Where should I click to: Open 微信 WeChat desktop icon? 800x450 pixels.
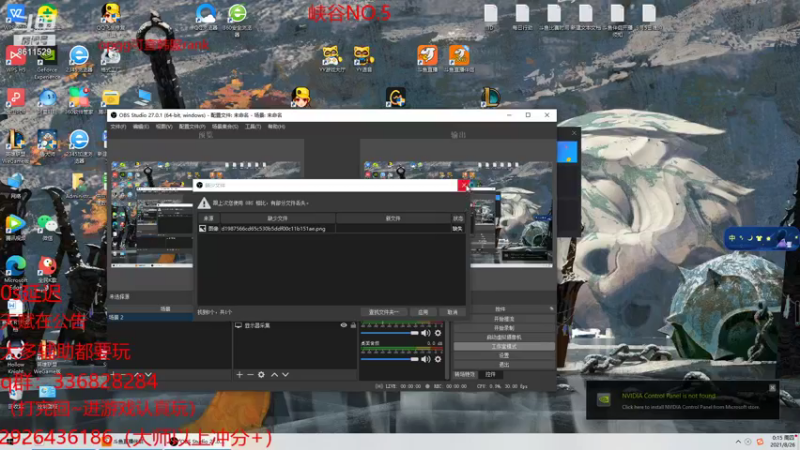click(x=47, y=227)
